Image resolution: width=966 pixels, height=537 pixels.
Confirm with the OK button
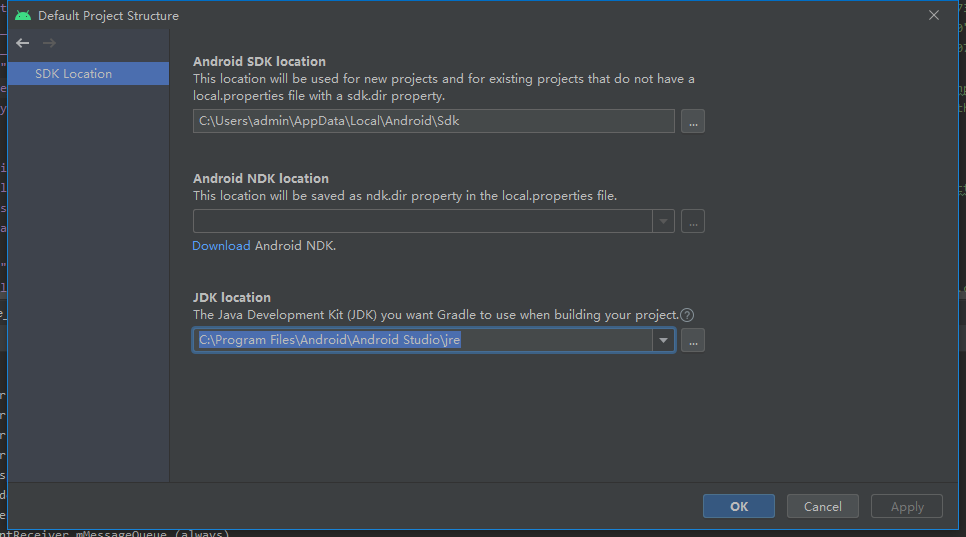click(739, 506)
